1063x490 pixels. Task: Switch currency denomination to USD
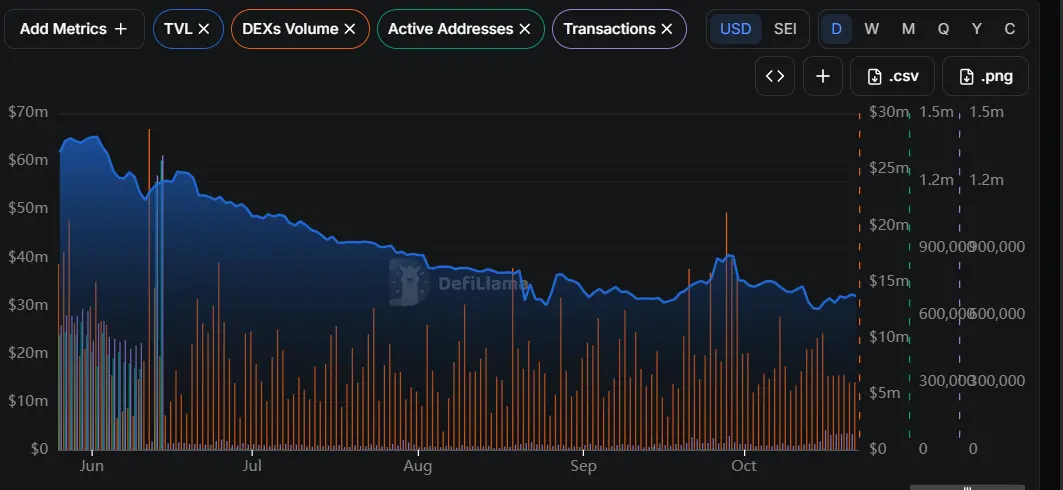pyautogui.click(x=736, y=29)
